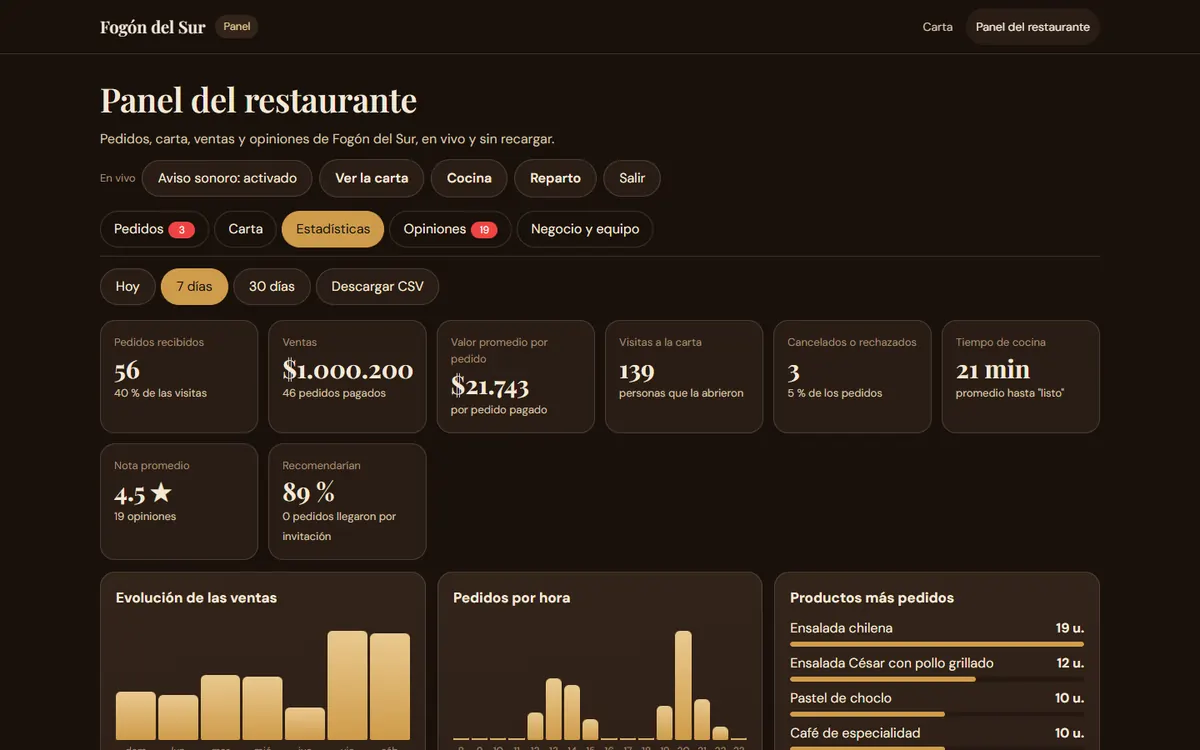Open the Pedidos tab
This screenshot has height=750, width=1200.
(x=154, y=229)
